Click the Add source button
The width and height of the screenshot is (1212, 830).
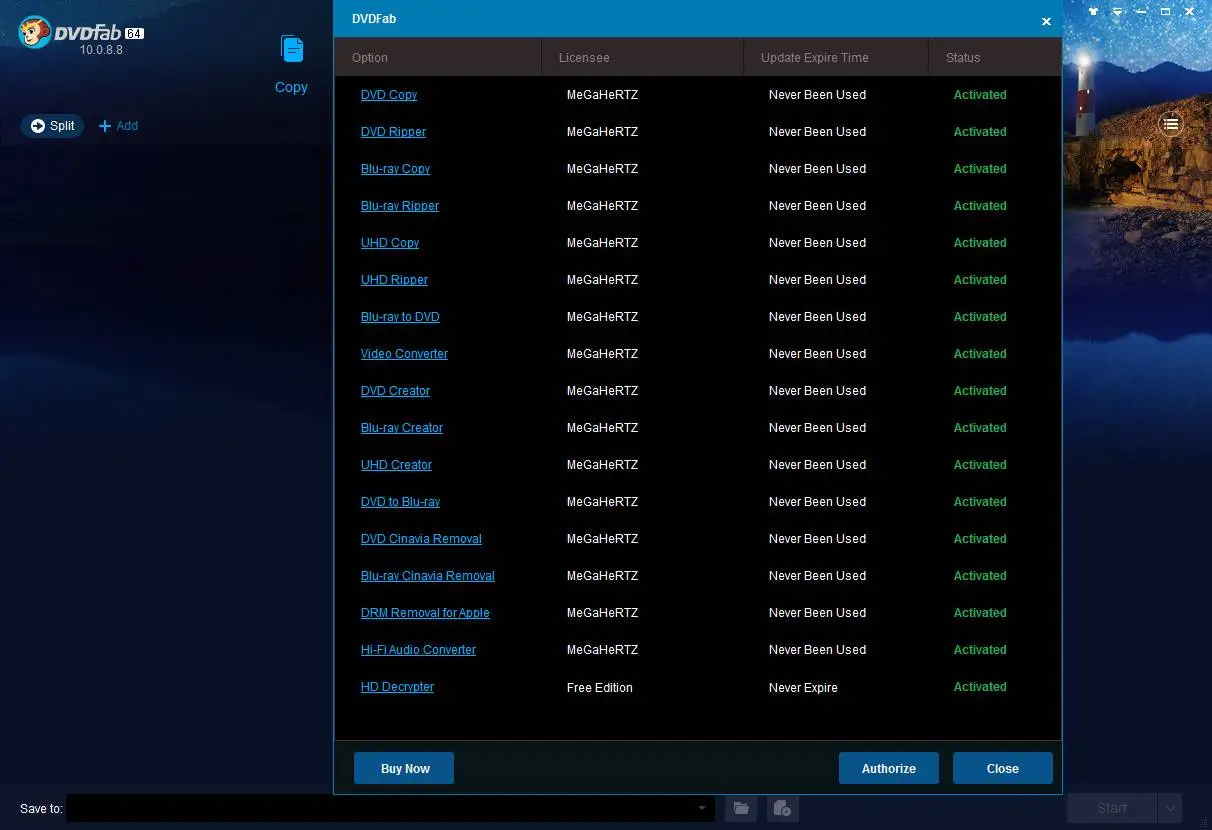(x=118, y=126)
